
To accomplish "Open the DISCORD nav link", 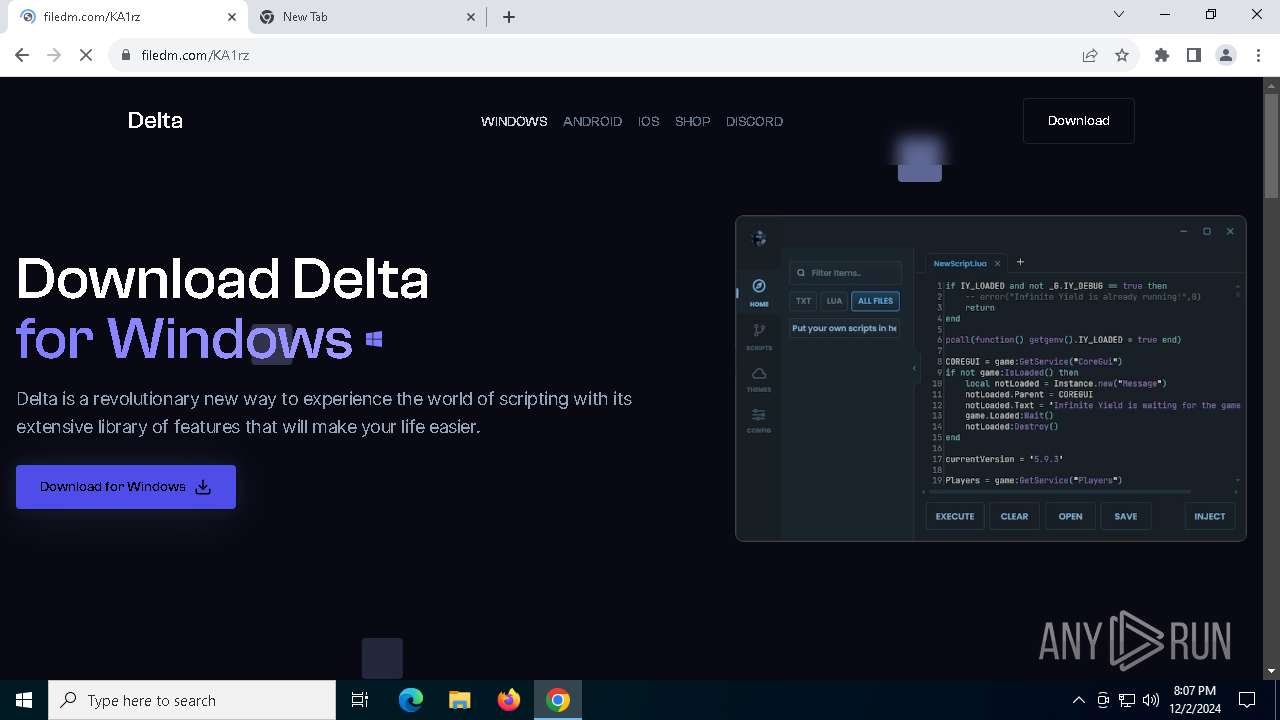I will coord(754,121).
